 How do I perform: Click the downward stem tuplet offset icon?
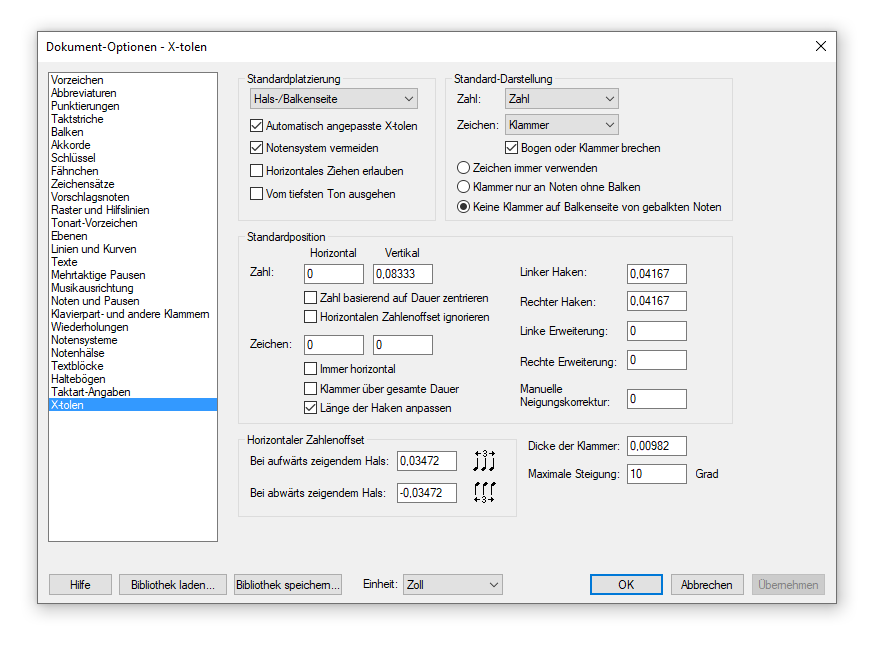484,492
